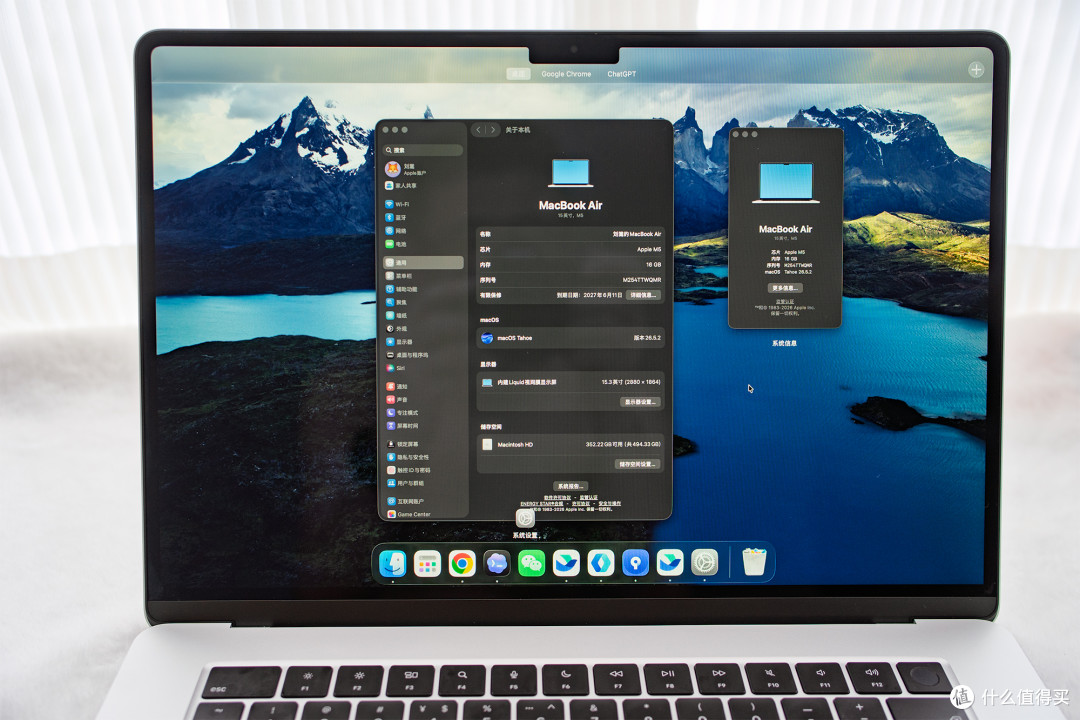Click MacBook Air image in 关于本机
The height and width of the screenshot is (720, 1080).
pyautogui.click(x=570, y=173)
